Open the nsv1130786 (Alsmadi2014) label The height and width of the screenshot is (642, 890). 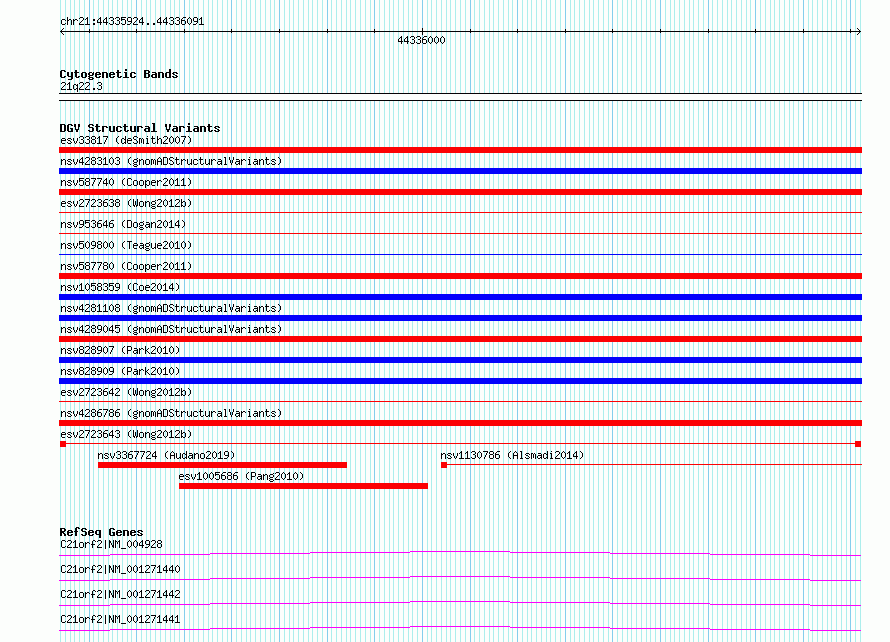click(512, 455)
